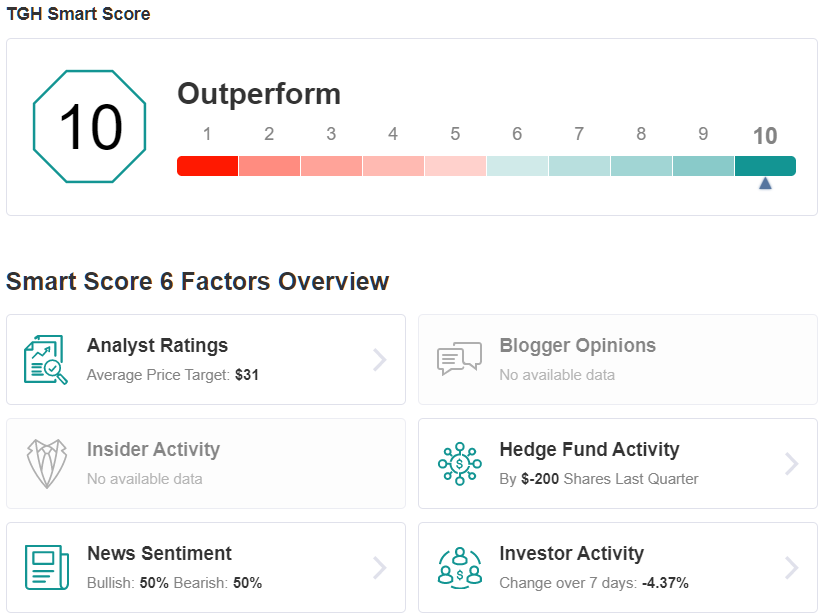
Task: Click the News Sentiment newspaper icon
Action: (x=47, y=567)
